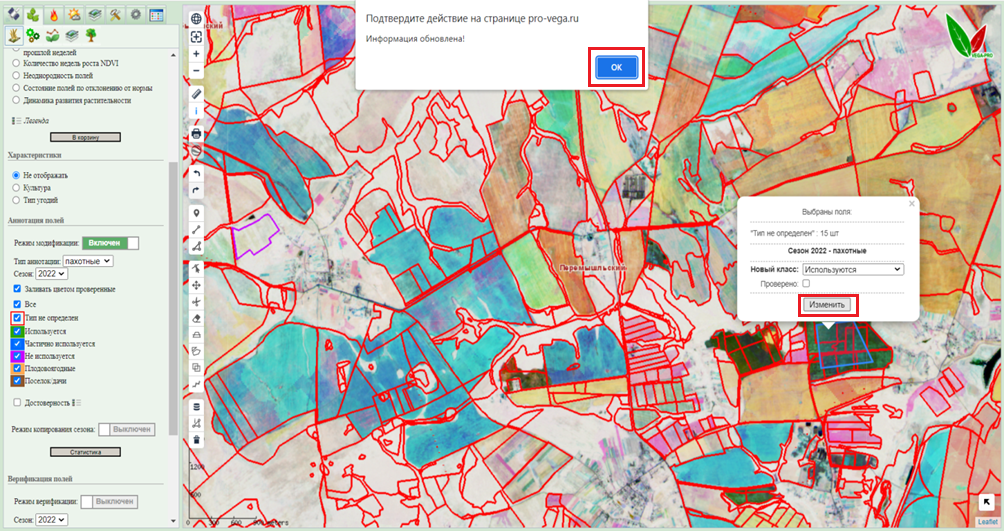Check the 'Проверено' checkbox in popup
The width and height of the screenshot is (1004, 531).
pos(806,284)
